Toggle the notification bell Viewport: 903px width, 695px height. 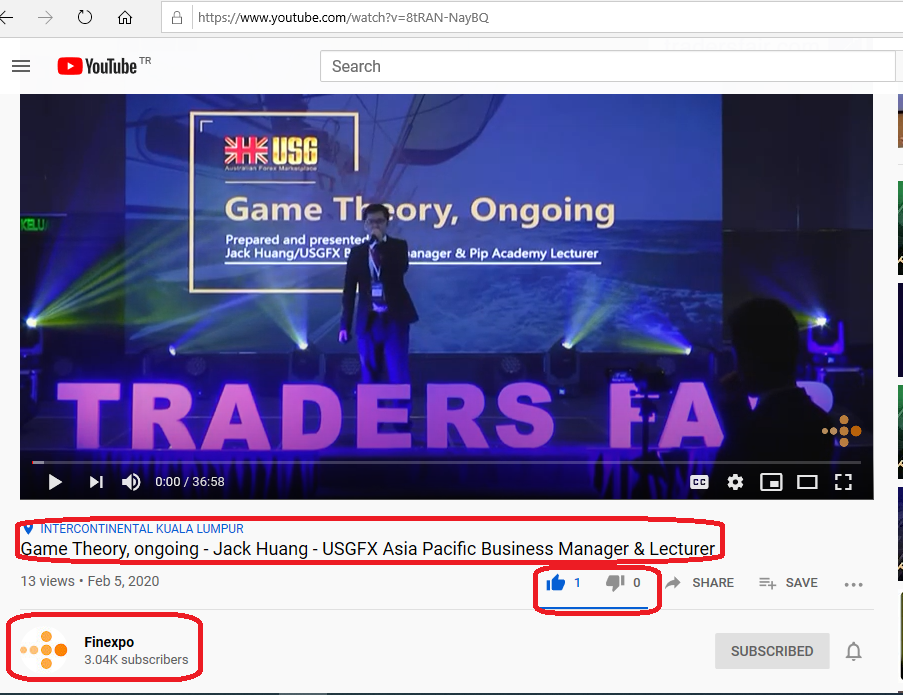(x=853, y=651)
